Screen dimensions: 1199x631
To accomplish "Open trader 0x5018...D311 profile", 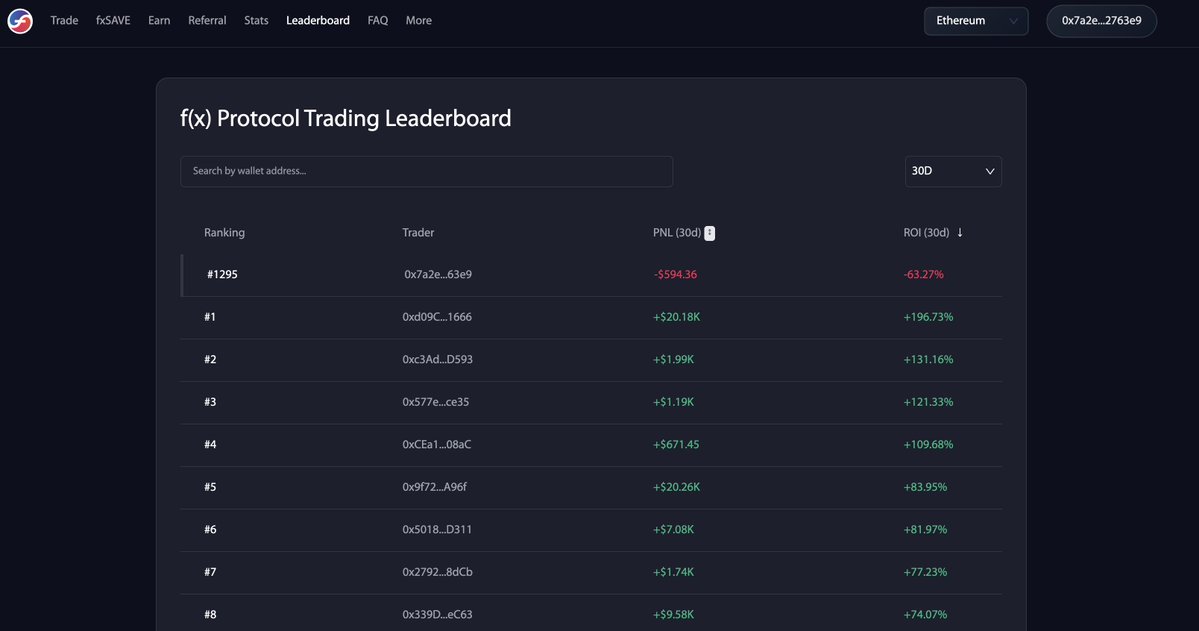I will coord(437,529).
